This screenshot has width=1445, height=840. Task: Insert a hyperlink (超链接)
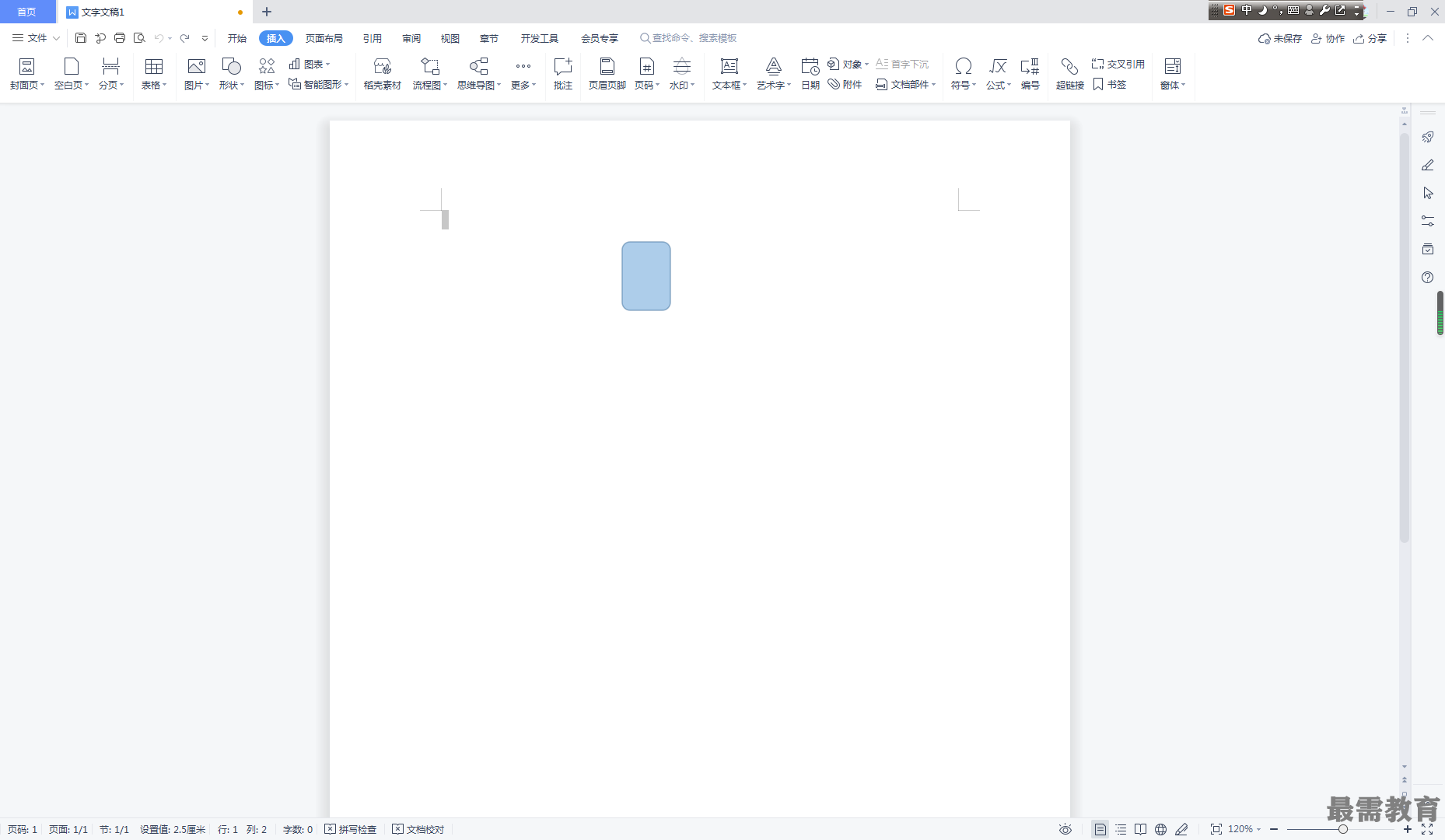pos(1070,74)
